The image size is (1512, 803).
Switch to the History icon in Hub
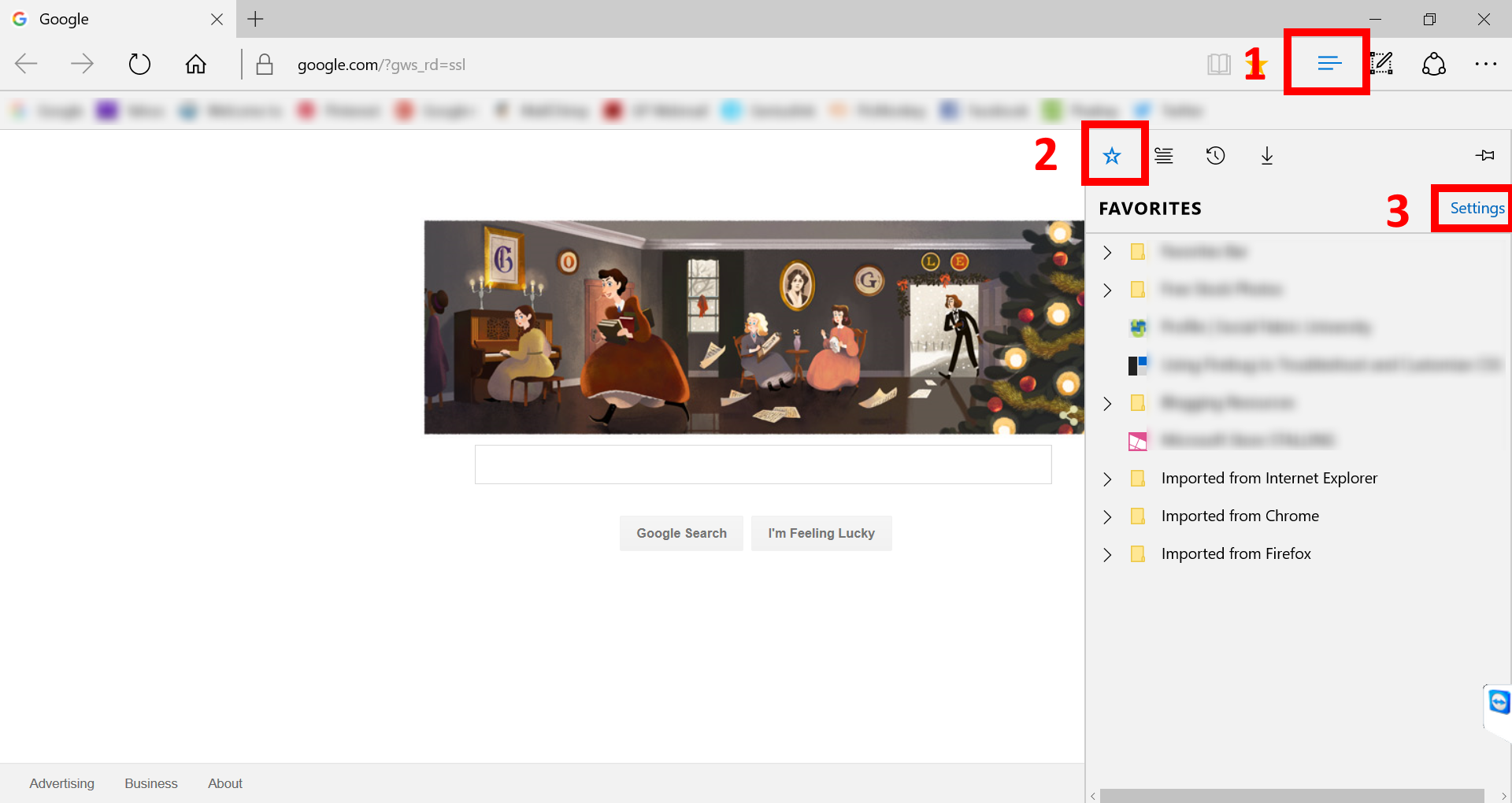click(x=1215, y=155)
